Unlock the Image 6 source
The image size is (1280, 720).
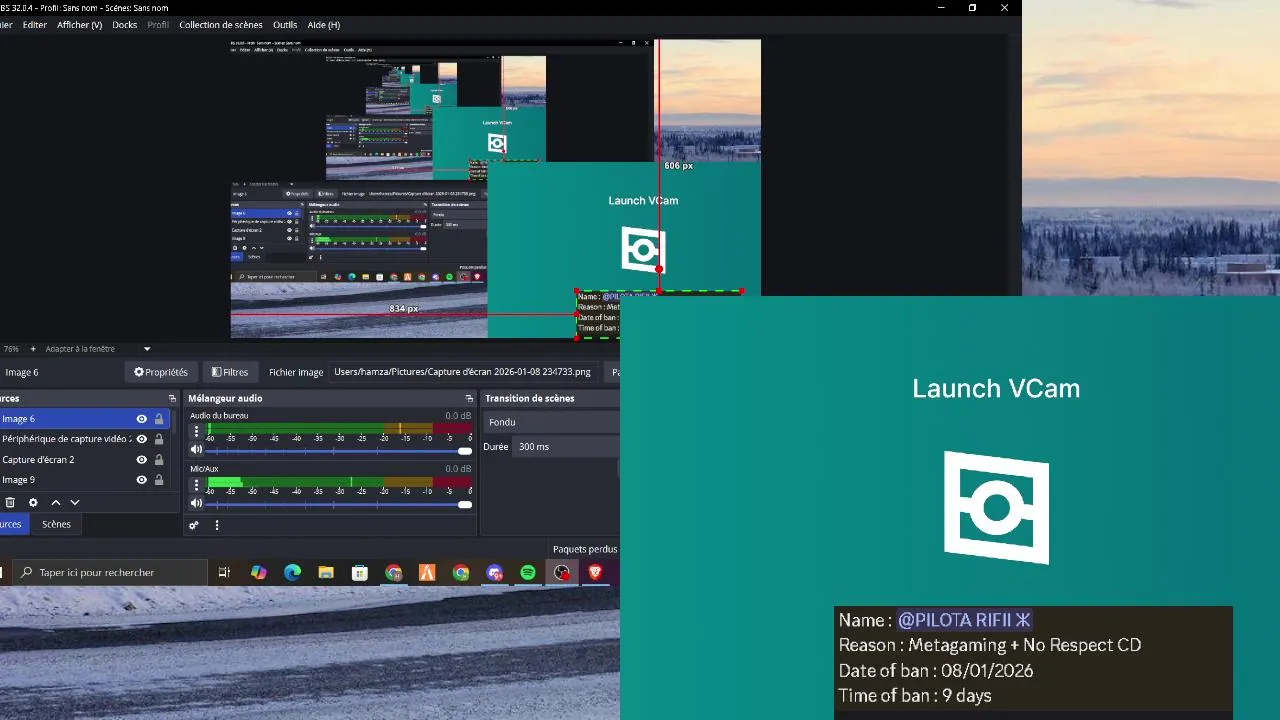(159, 419)
